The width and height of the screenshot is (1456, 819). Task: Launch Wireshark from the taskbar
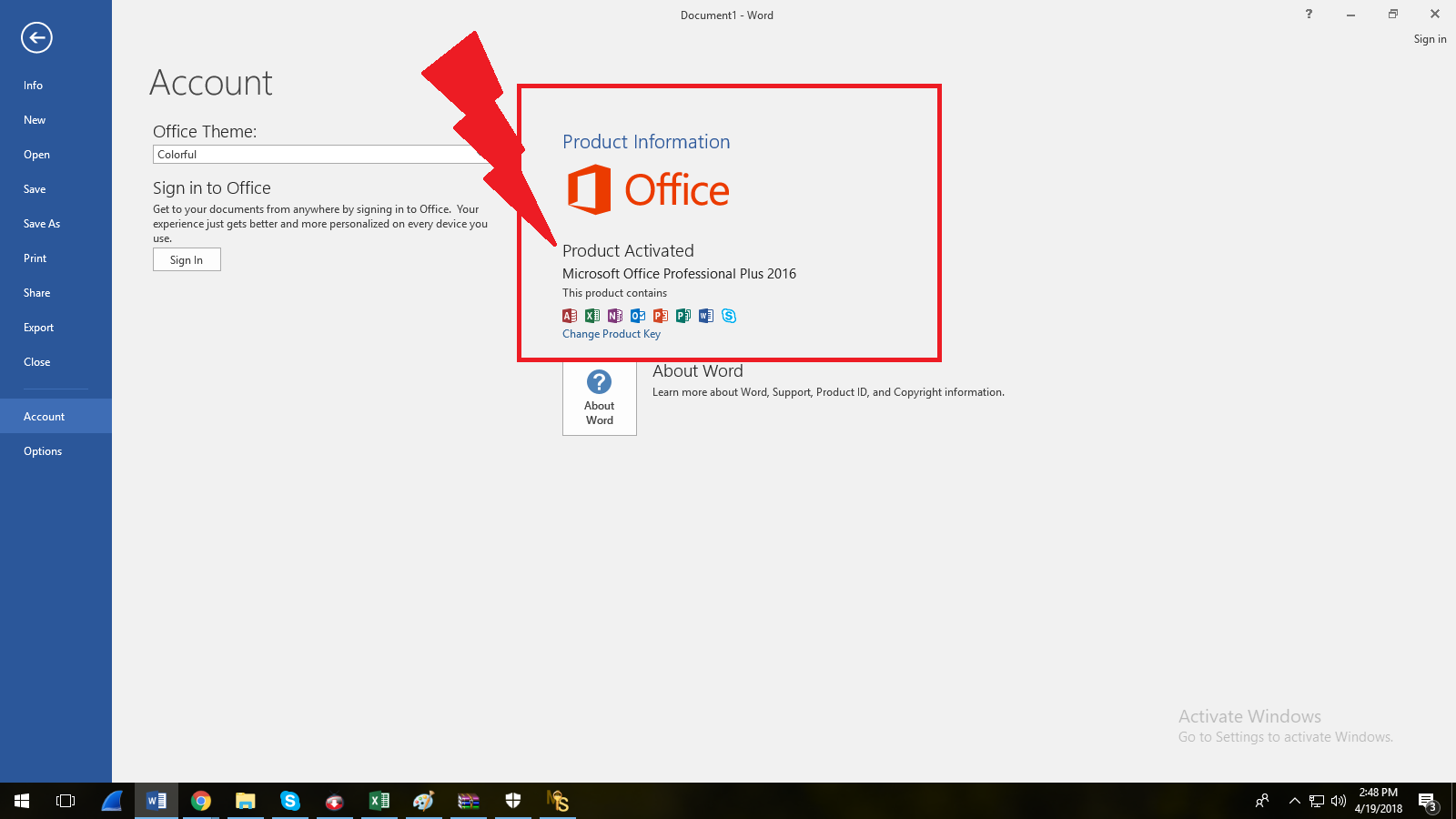[x=112, y=801]
